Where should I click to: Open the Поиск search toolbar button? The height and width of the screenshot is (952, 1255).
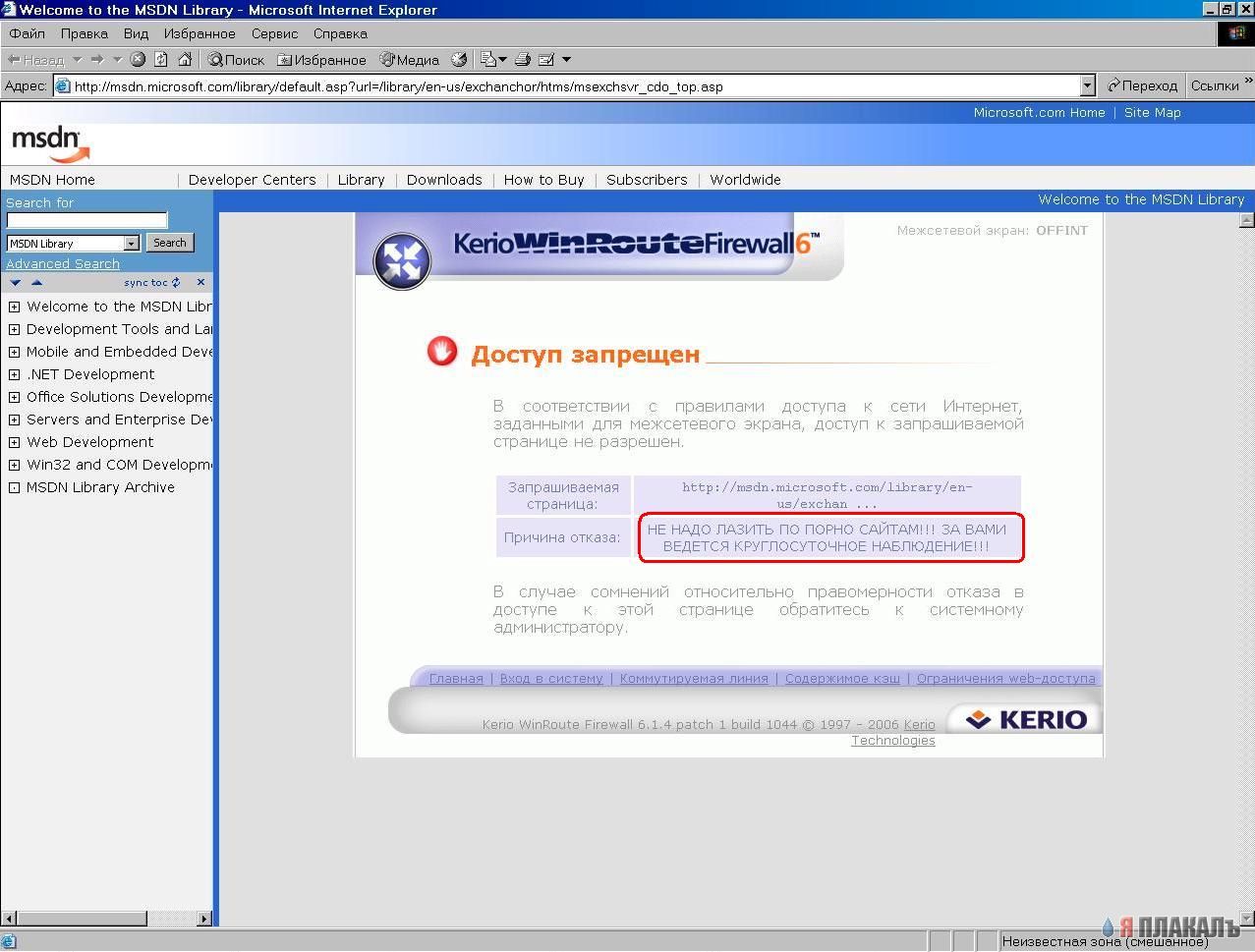[236, 60]
